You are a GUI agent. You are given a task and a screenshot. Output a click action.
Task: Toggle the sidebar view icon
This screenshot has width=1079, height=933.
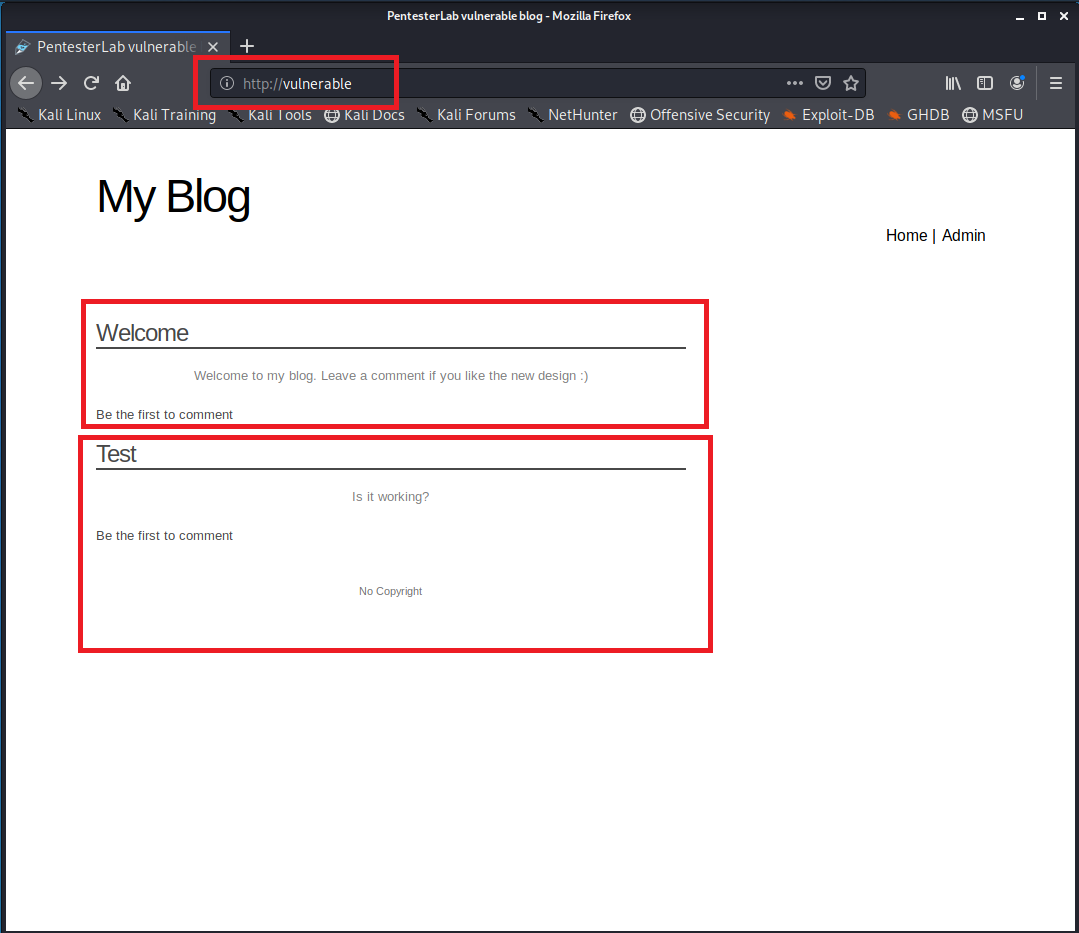click(985, 84)
